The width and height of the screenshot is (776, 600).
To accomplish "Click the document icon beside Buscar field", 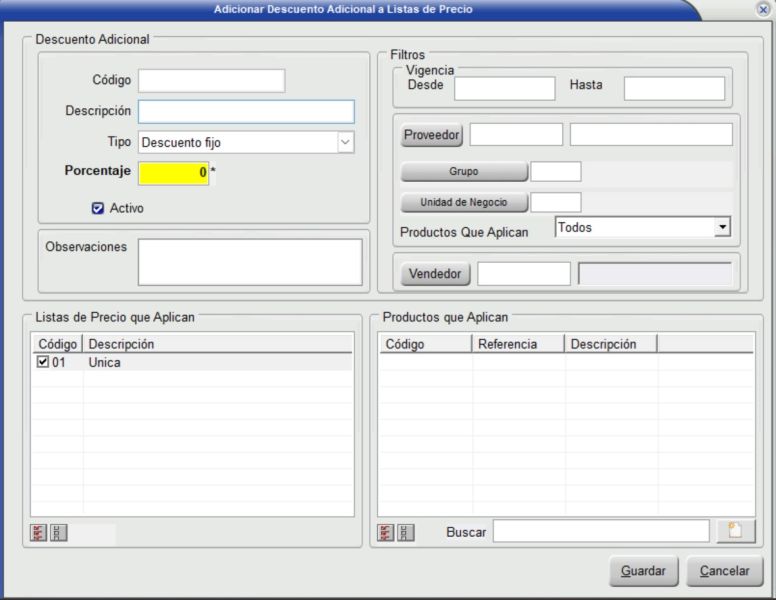I will pos(735,531).
